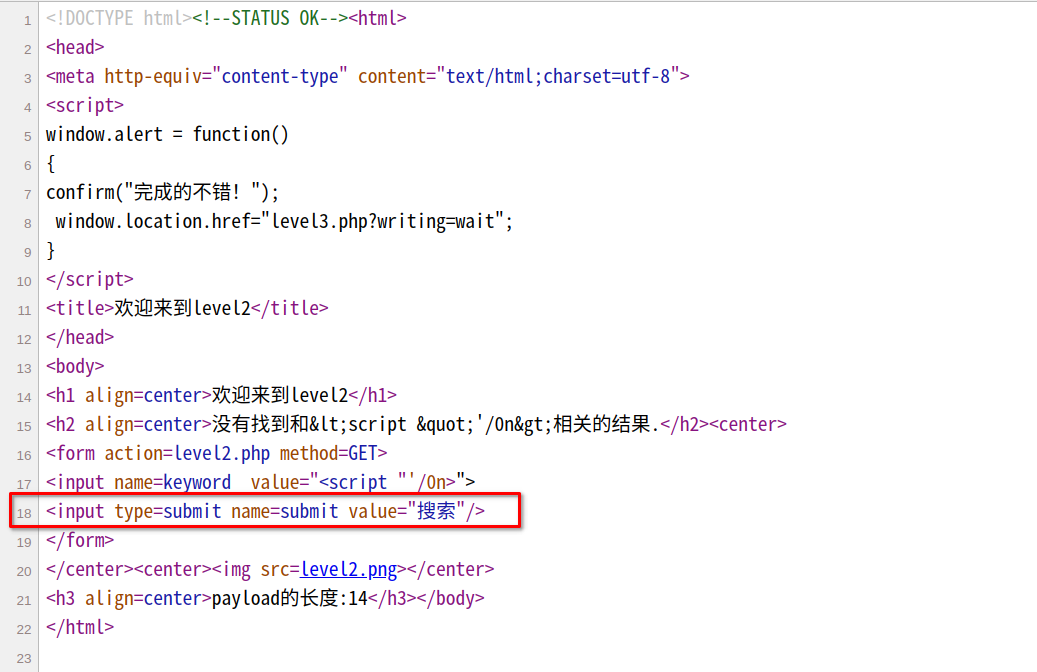This screenshot has height=672, width=1037.
Task: Click the title tag text 欢迎来到level2
Action: [x=183, y=308]
